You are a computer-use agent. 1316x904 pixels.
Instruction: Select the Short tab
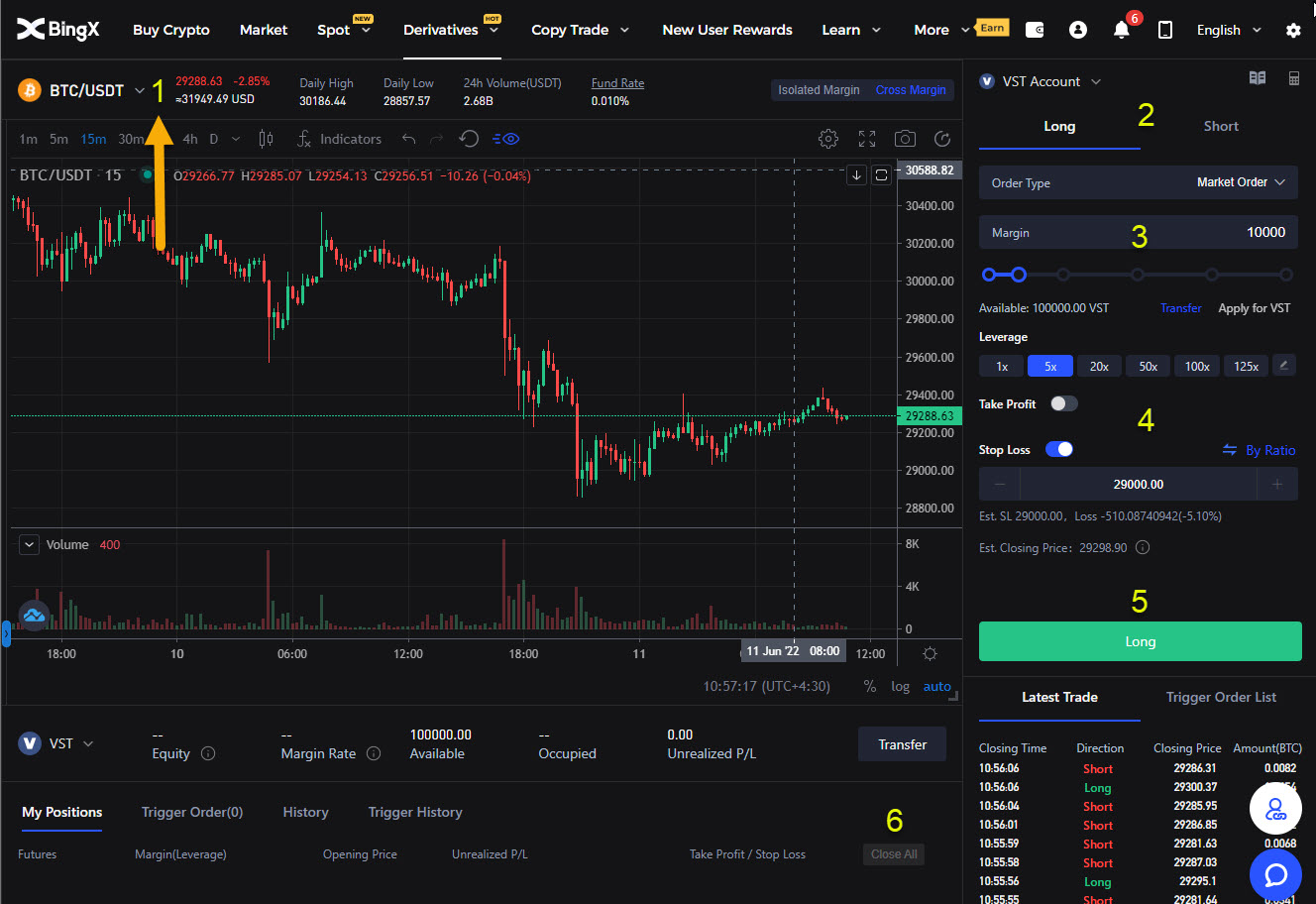[x=1221, y=126]
